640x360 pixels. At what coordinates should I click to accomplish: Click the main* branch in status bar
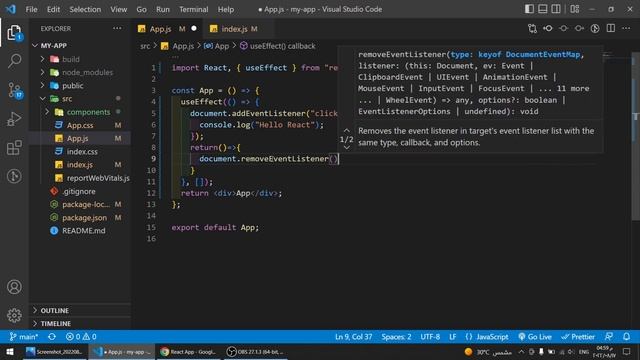[24, 337]
